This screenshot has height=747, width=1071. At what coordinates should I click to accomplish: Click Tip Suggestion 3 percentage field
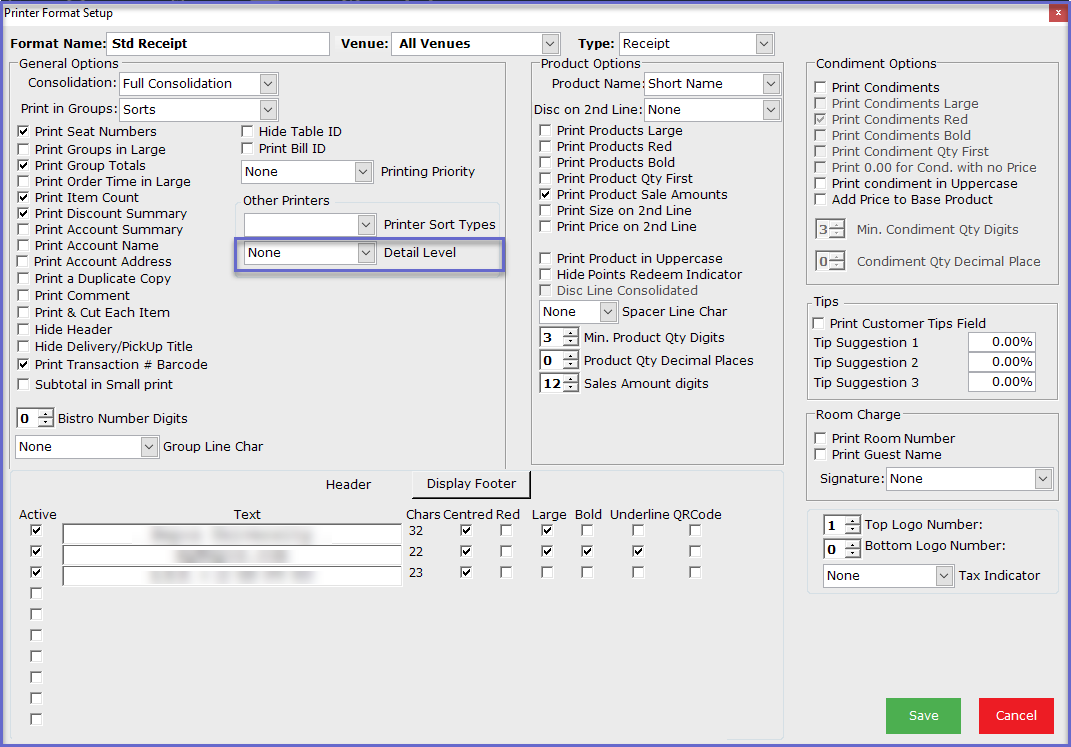click(1001, 382)
